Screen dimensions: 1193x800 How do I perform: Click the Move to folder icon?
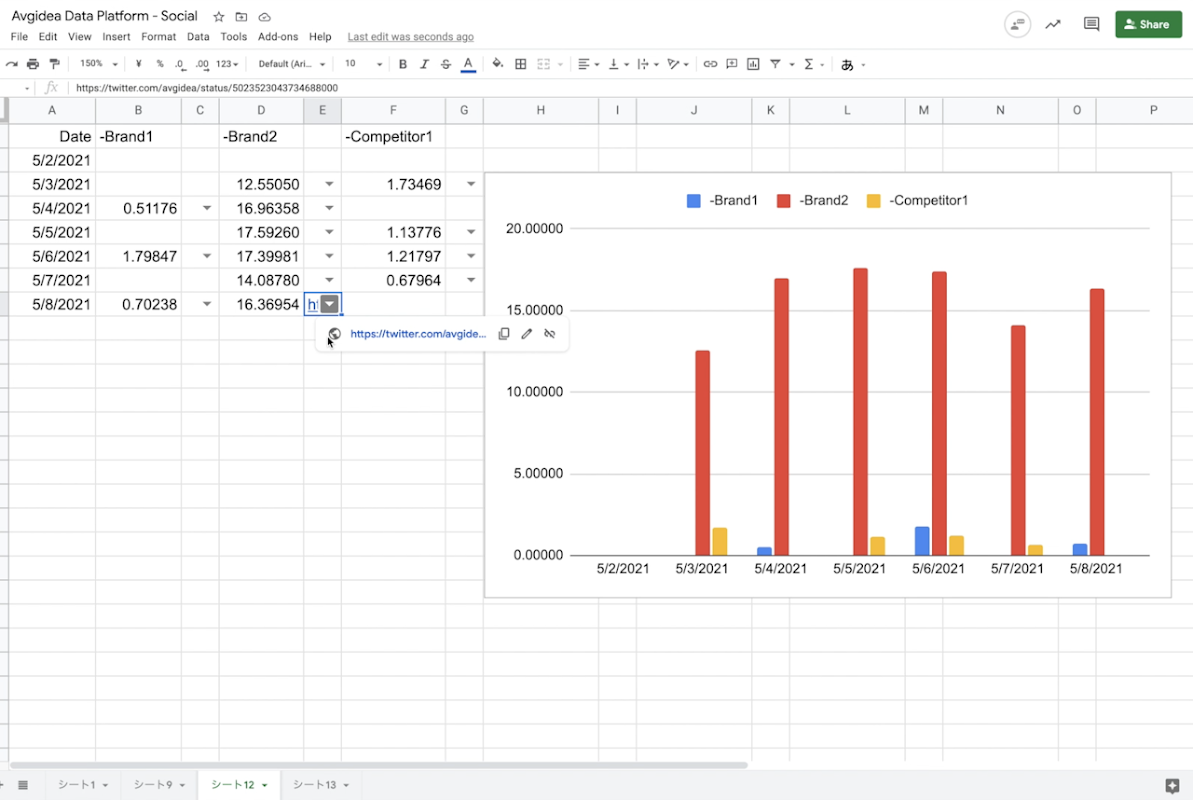tap(241, 17)
